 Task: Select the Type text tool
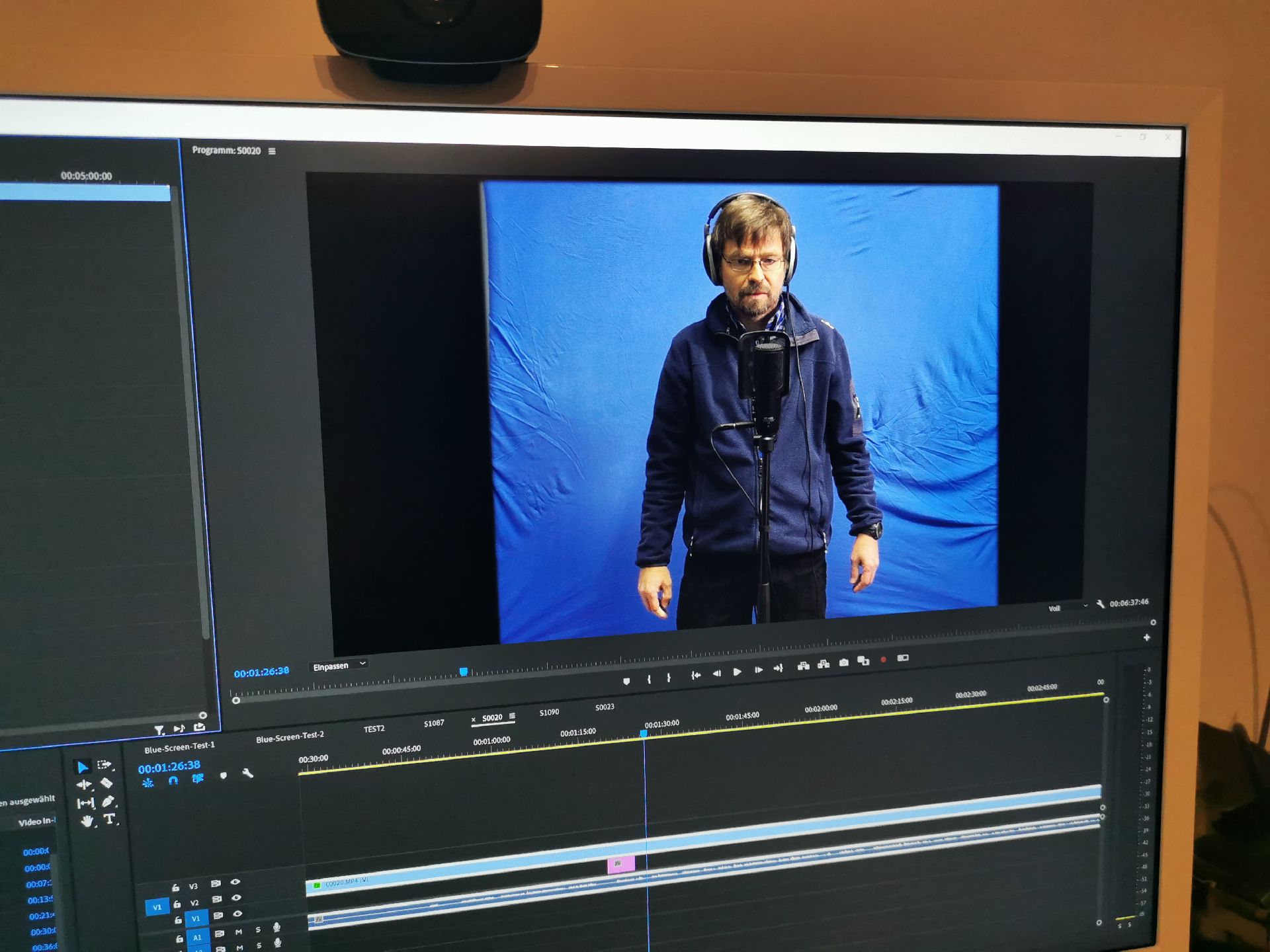click(110, 819)
